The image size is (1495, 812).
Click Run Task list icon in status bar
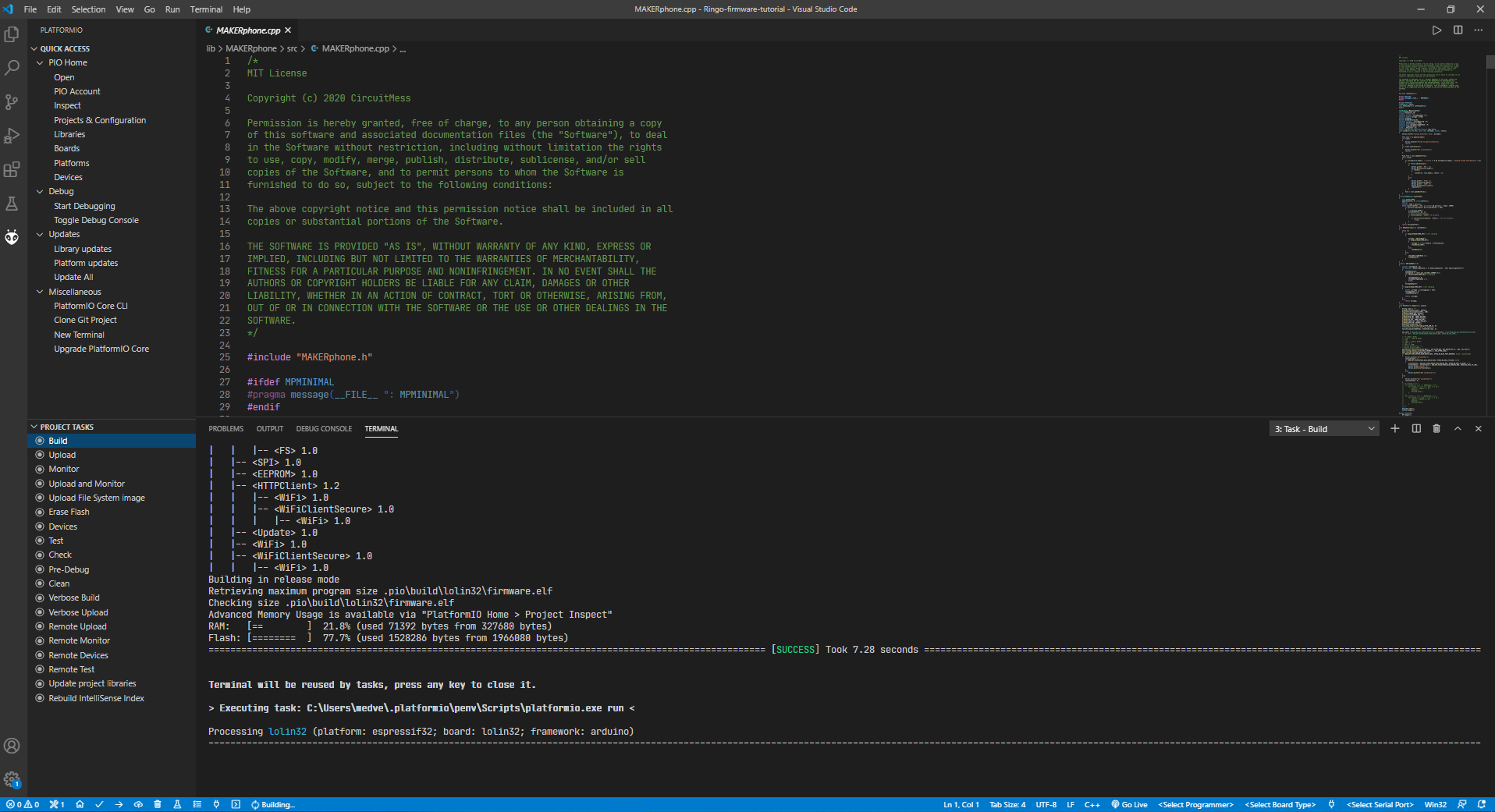click(x=197, y=804)
